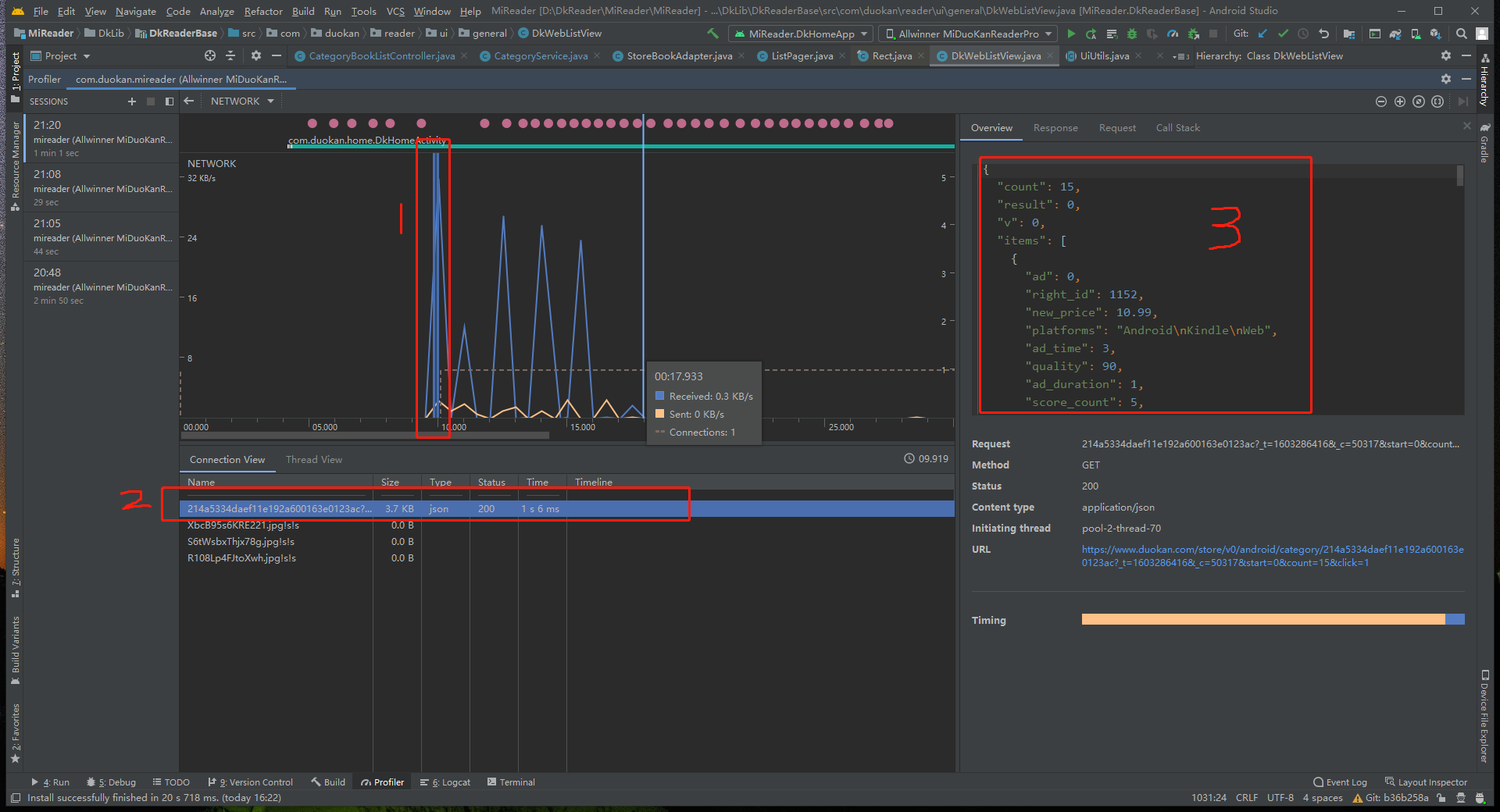
Task: Go back using the profiler left-arrow icon
Action: (x=189, y=101)
